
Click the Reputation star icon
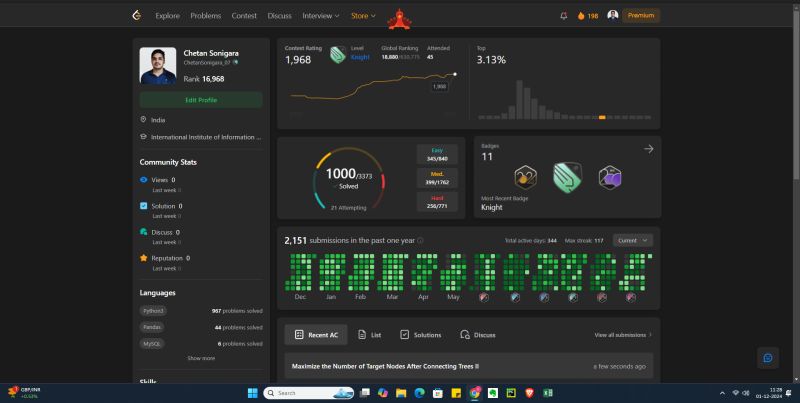pyautogui.click(x=143, y=258)
